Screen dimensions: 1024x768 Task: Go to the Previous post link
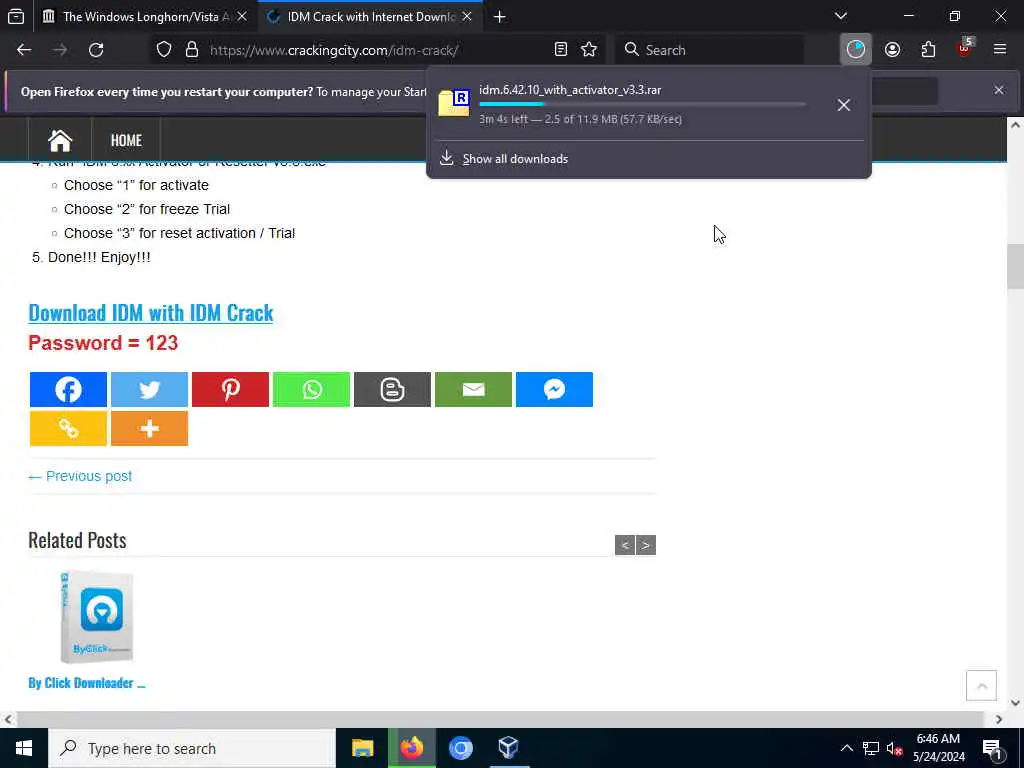point(80,476)
